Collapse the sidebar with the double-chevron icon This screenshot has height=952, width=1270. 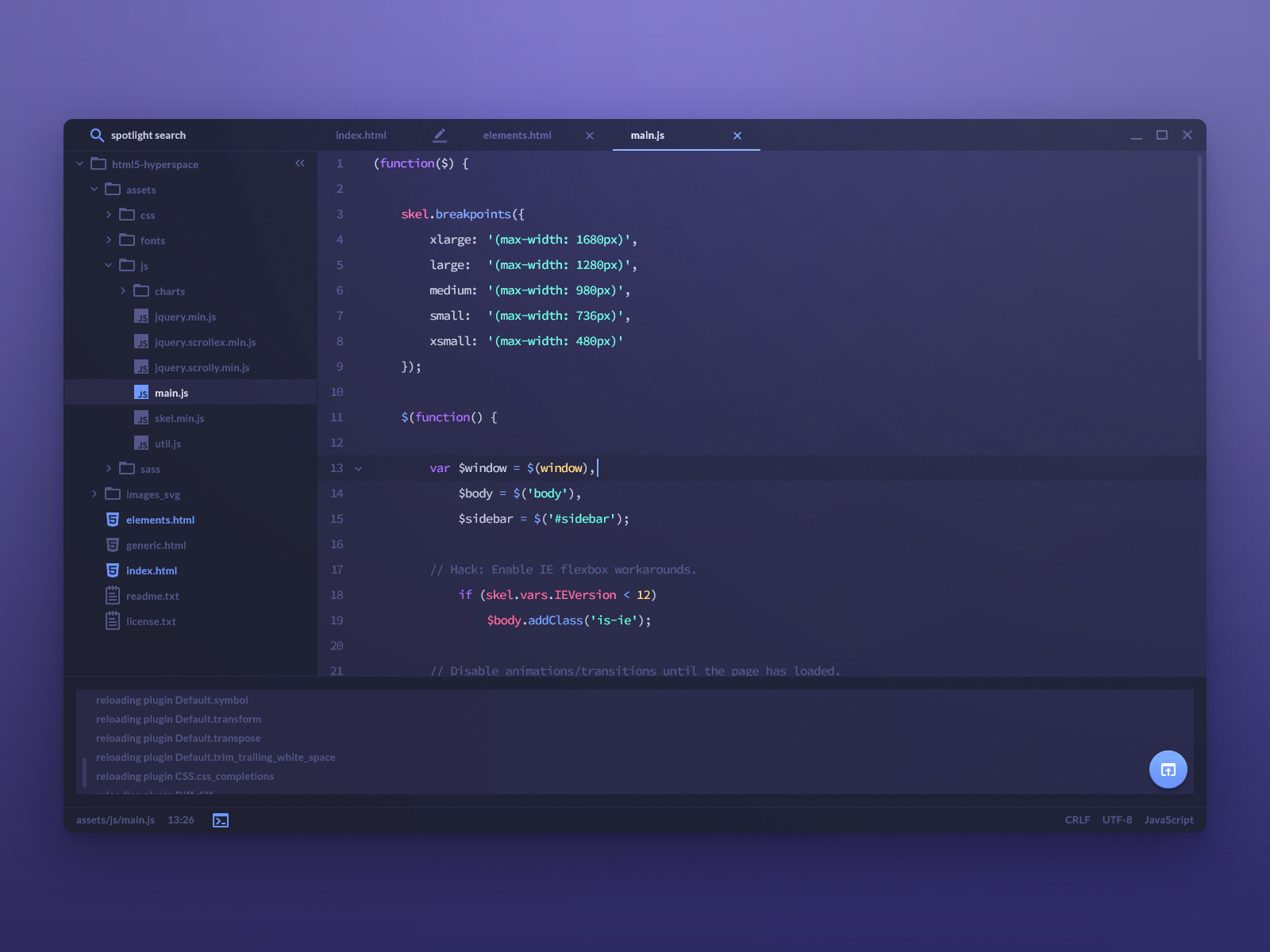coord(300,163)
